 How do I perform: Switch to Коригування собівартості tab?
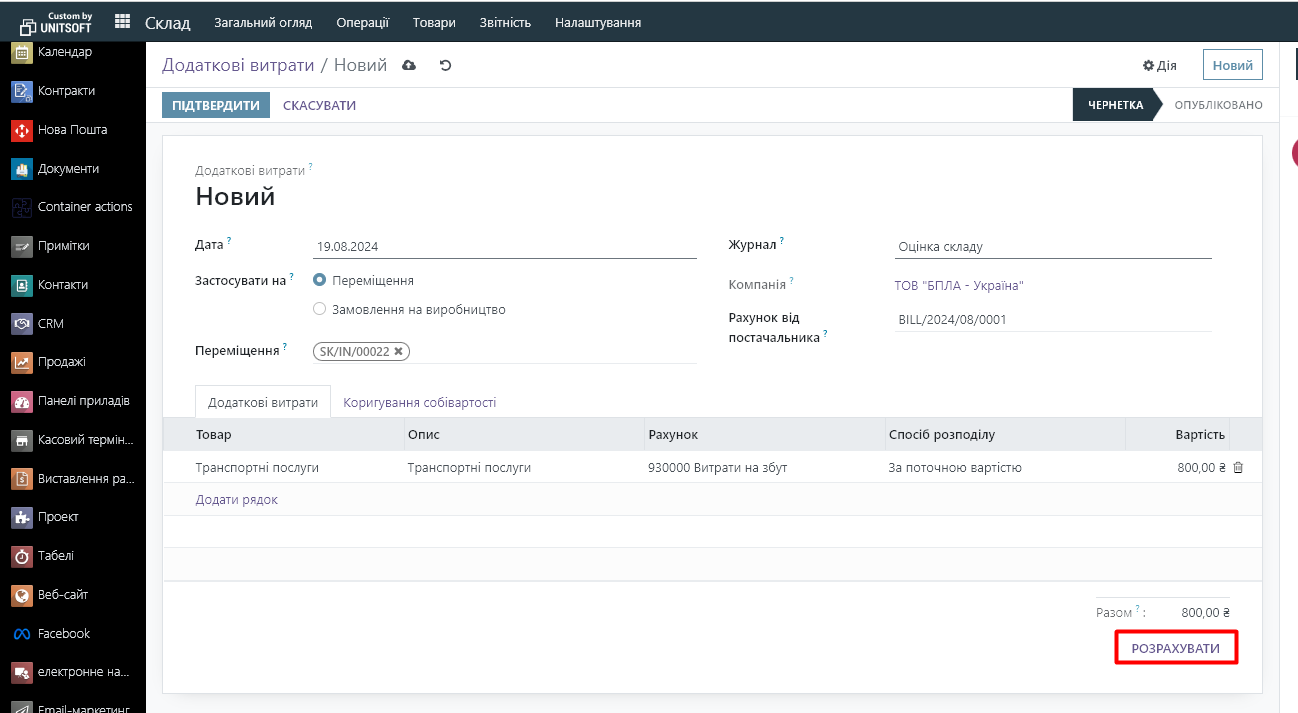coord(419,403)
